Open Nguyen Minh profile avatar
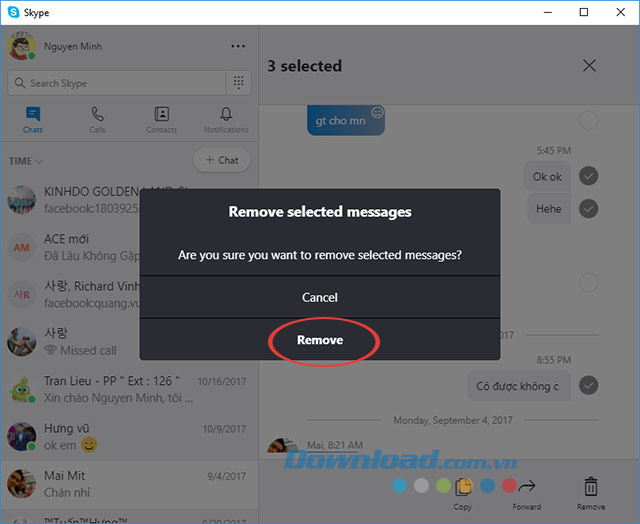The height and width of the screenshot is (524, 640). [x=21, y=46]
